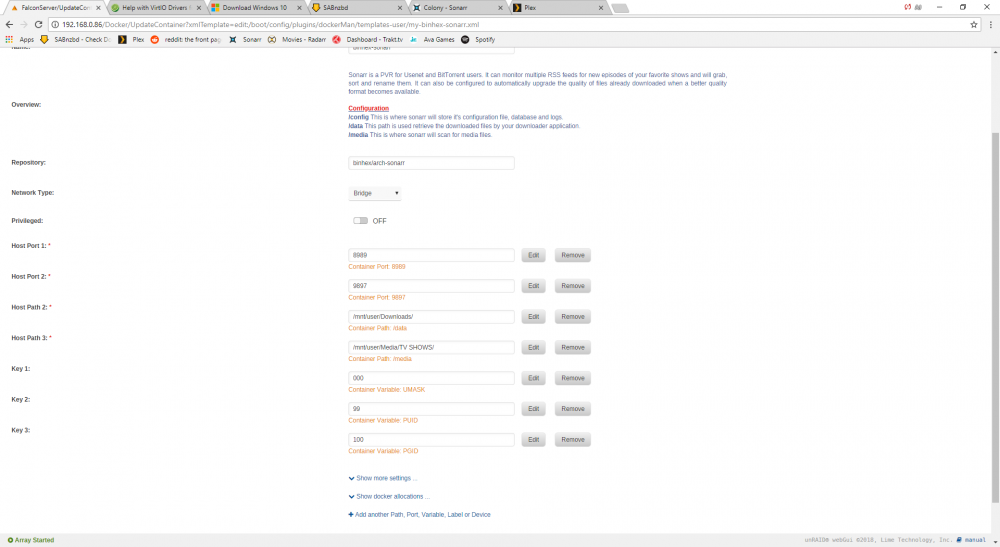Close the SABnzbd tab
The image size is (1000, 547).
400,8
